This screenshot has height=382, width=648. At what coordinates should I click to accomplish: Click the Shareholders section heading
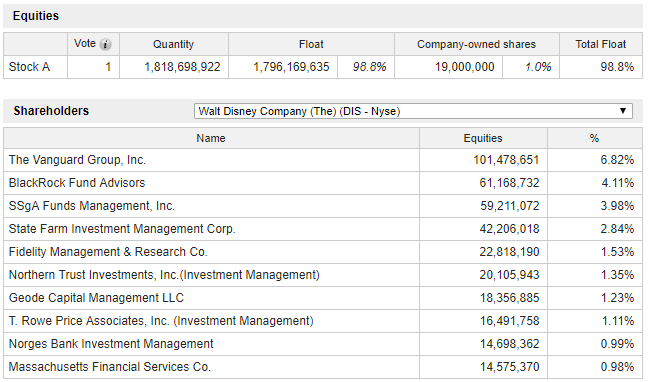tap(51, 111)
